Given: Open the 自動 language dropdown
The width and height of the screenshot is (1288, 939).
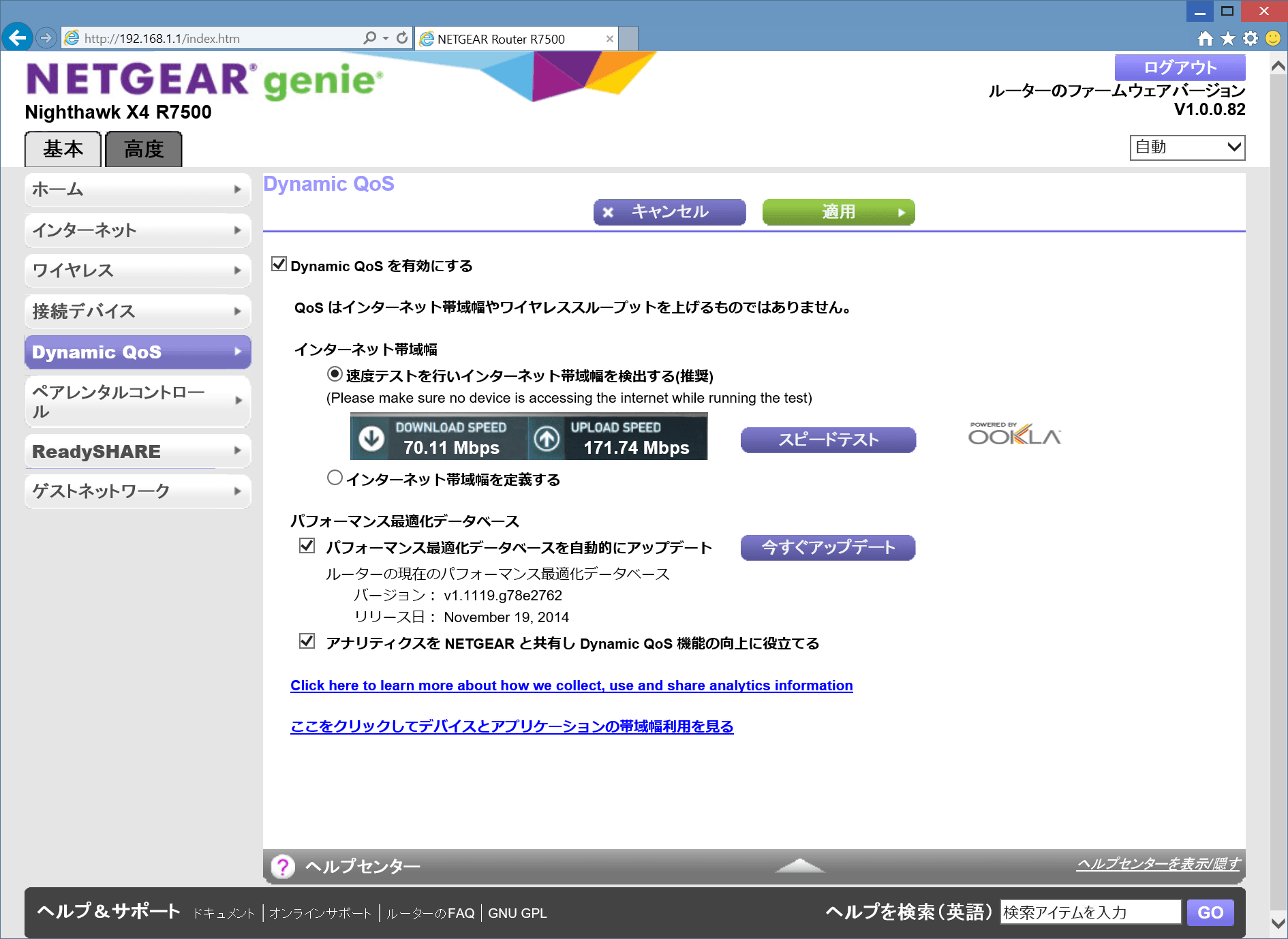Looking at the screenshot, I should pyautogui.click(x=1186, y=147).
